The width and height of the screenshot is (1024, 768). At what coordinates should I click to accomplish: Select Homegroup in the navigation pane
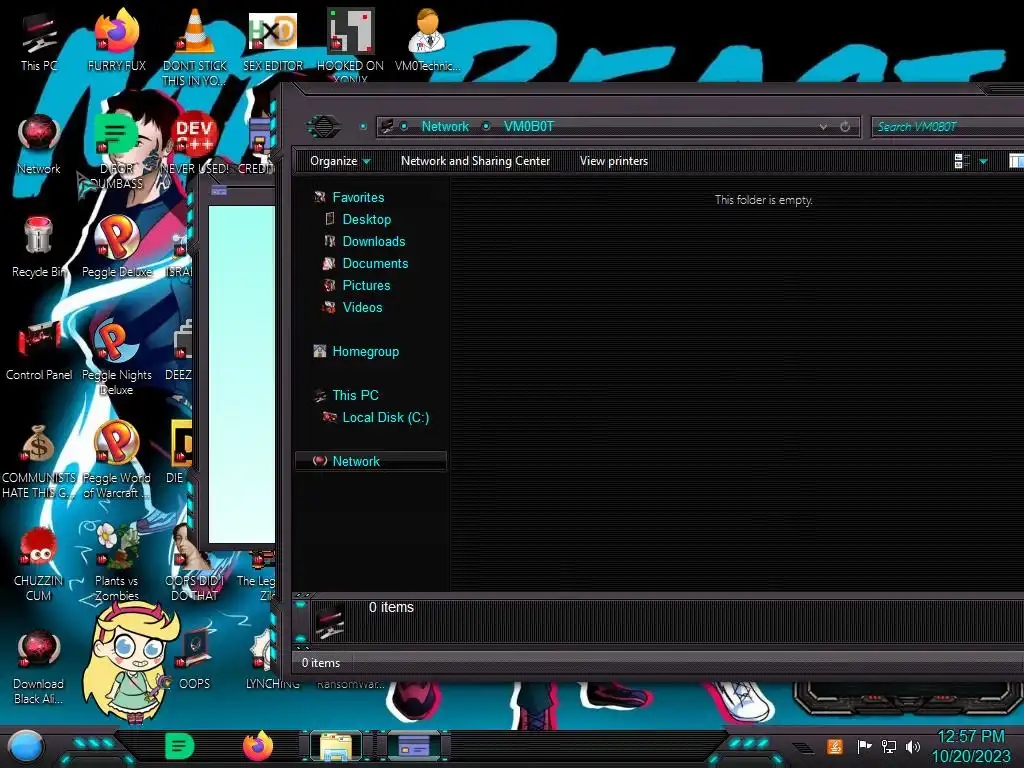point(365,351)
